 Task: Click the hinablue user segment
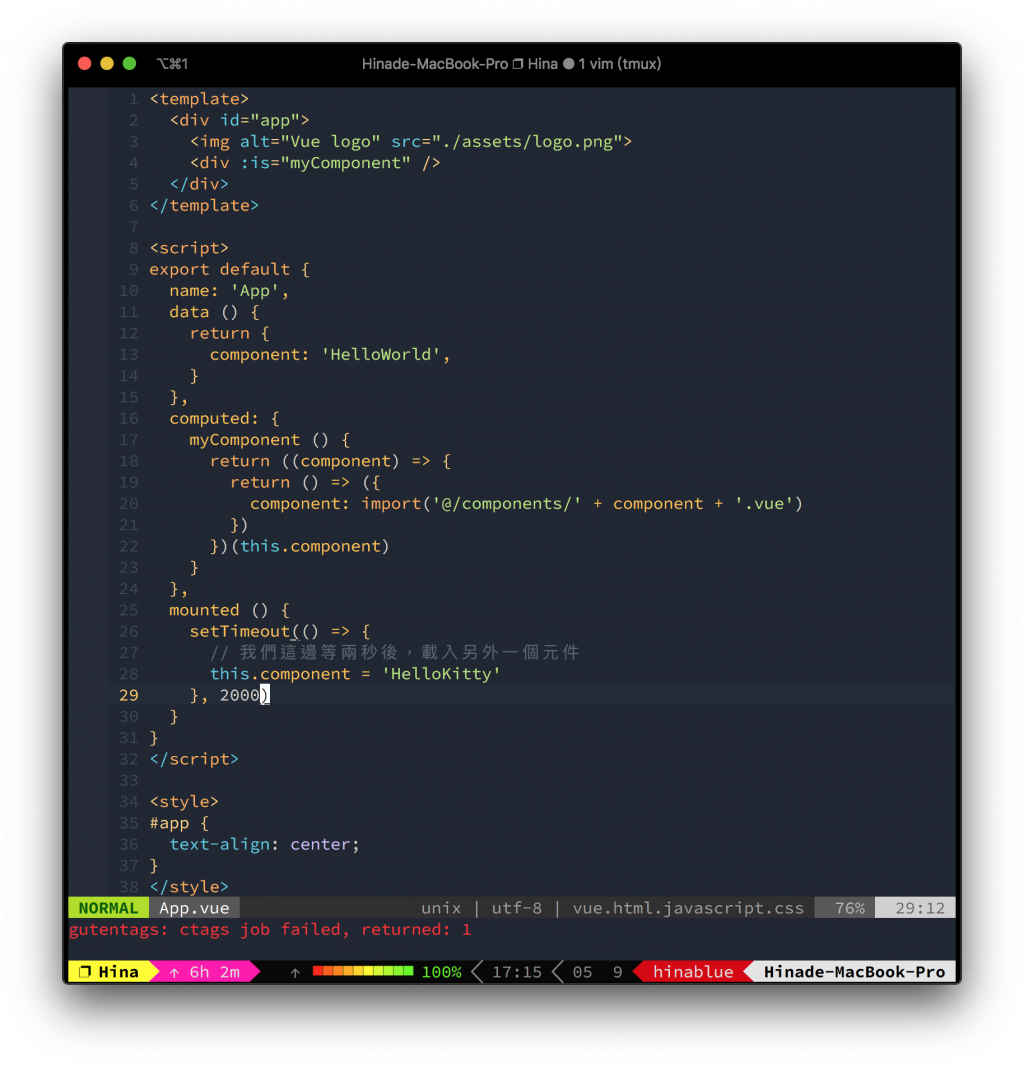tap(693, 972)
